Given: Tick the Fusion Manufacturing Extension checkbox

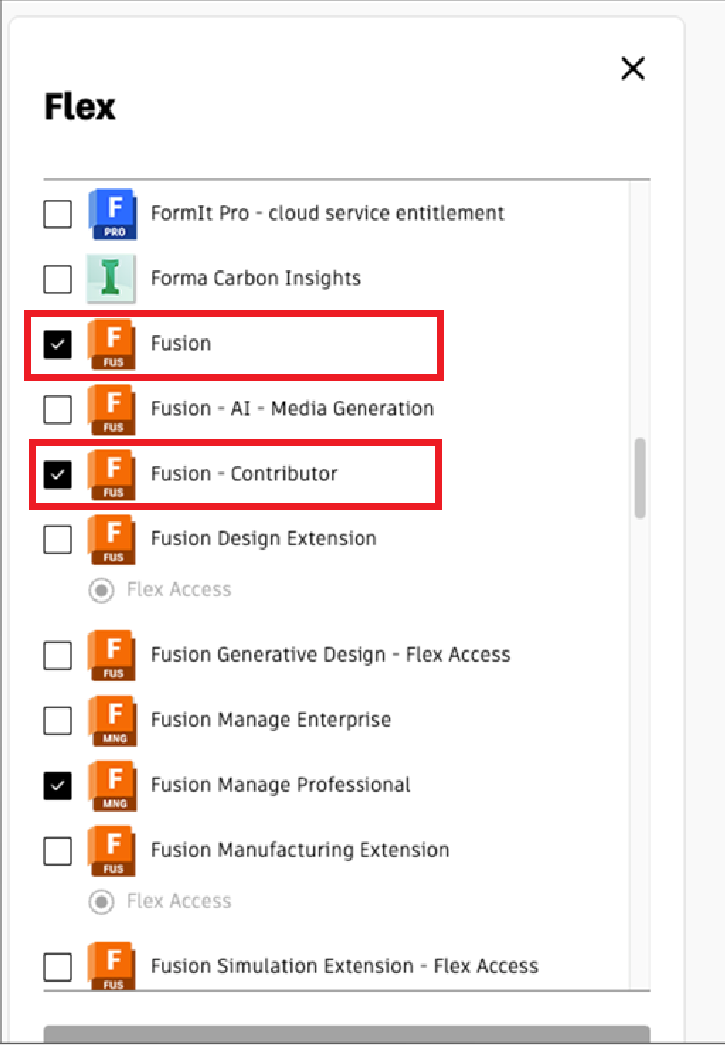Looking at the screenshot, I should tap(57, 851).
